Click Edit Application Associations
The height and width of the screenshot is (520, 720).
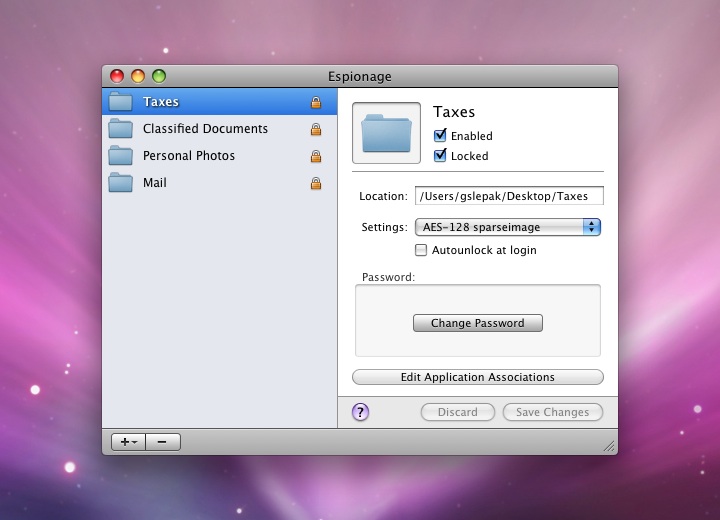(478, 377)
